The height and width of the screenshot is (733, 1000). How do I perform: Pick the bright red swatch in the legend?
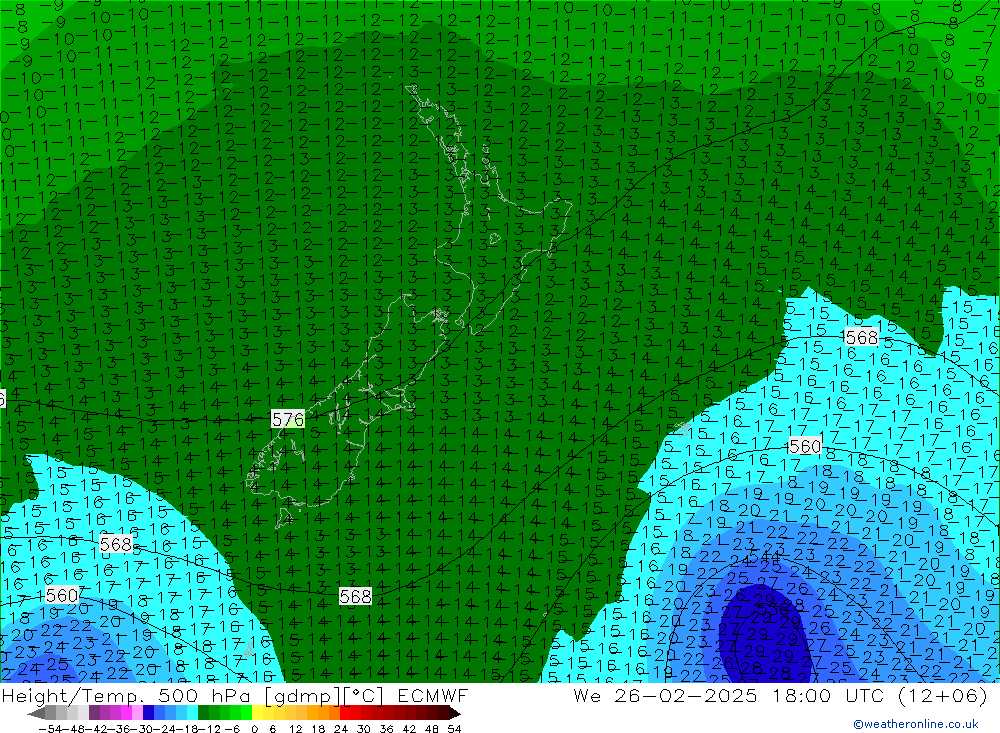pos(348,713)
